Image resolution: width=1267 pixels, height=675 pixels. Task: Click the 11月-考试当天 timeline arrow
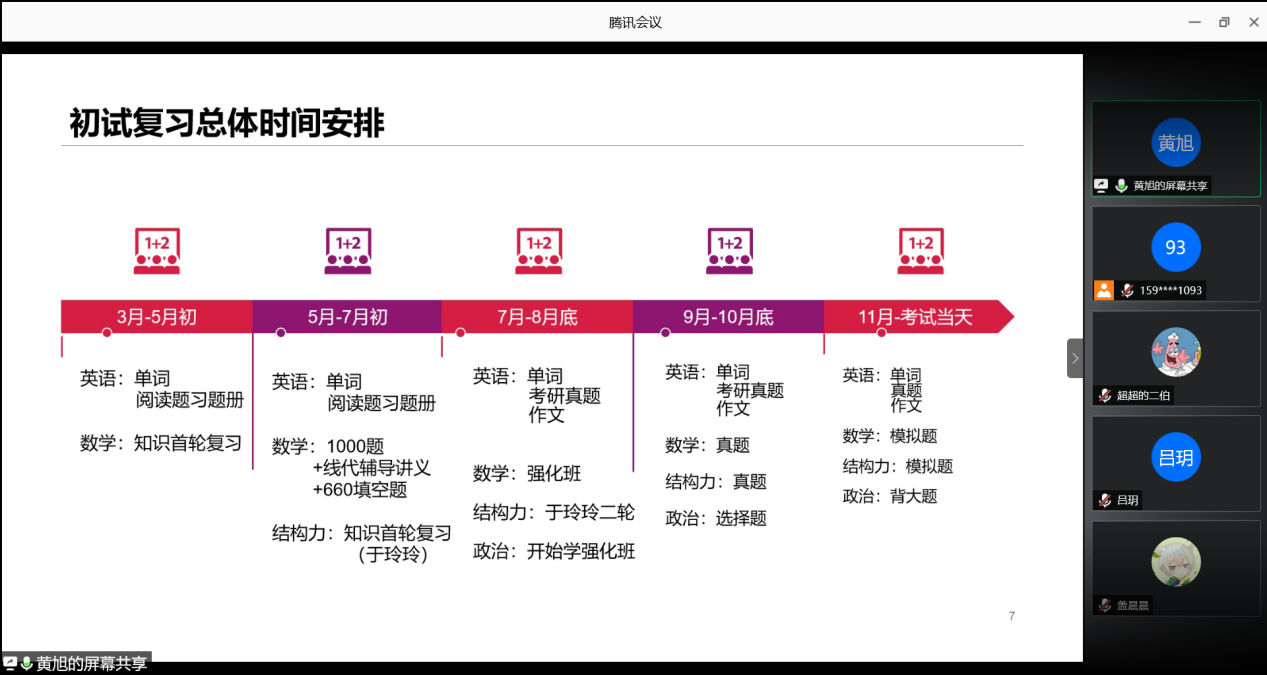[x=915, y=317]
